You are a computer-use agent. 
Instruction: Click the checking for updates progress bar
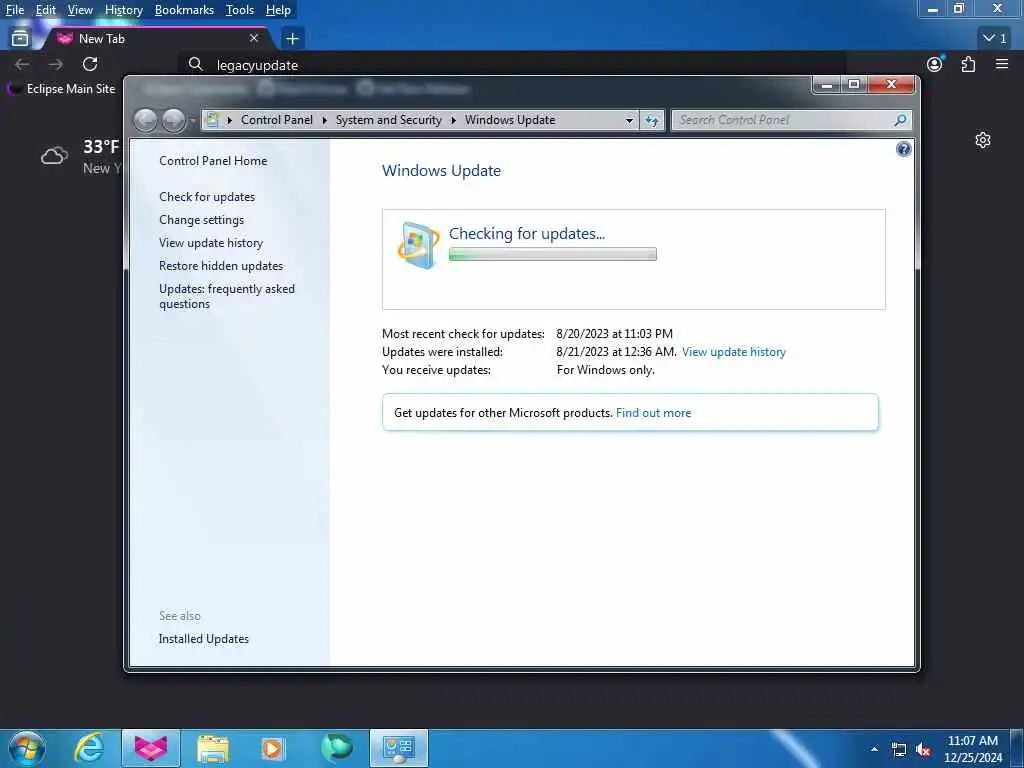(552, 254)
